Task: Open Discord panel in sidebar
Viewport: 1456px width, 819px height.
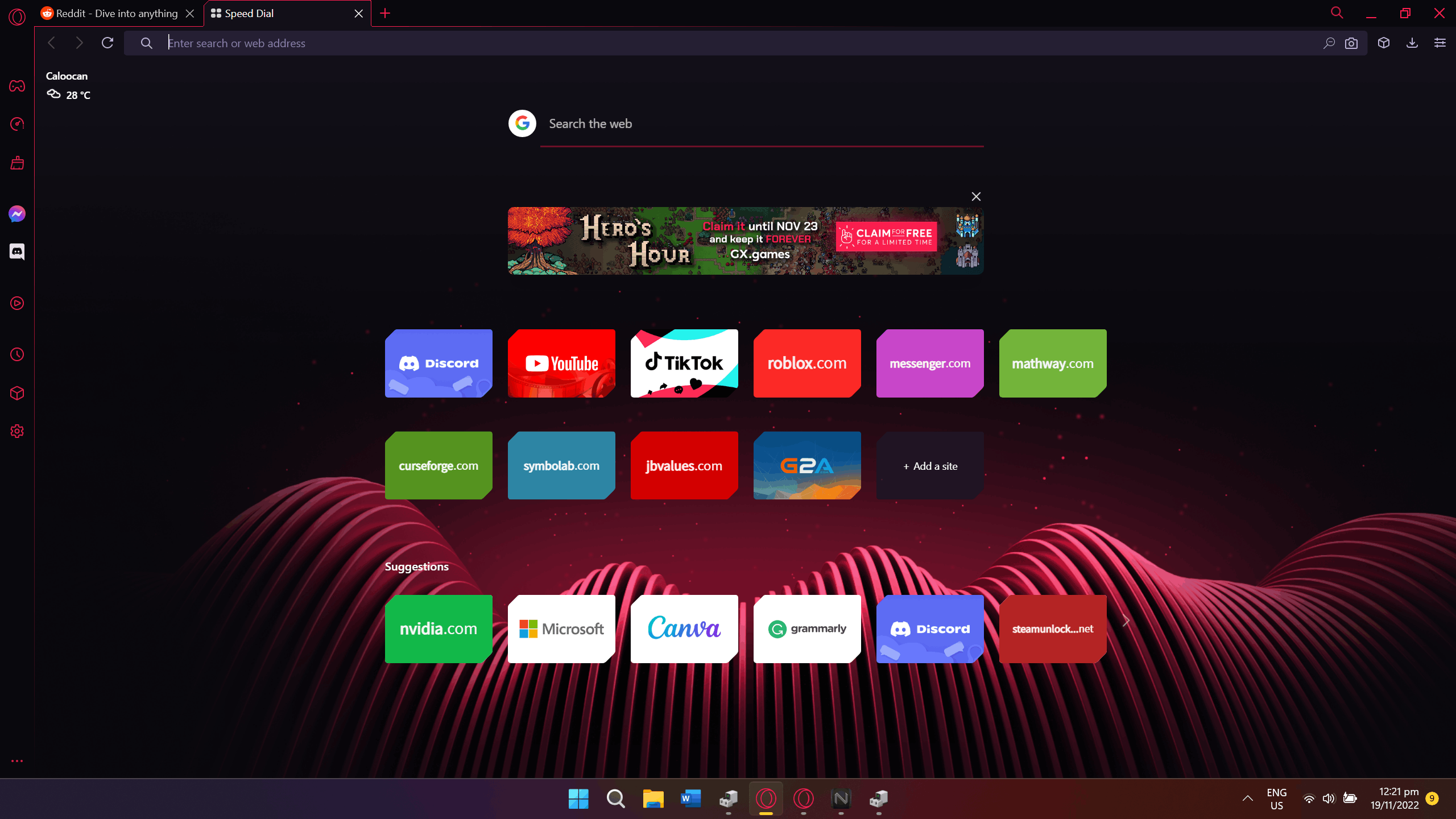Action: click(x=17, y=251)
